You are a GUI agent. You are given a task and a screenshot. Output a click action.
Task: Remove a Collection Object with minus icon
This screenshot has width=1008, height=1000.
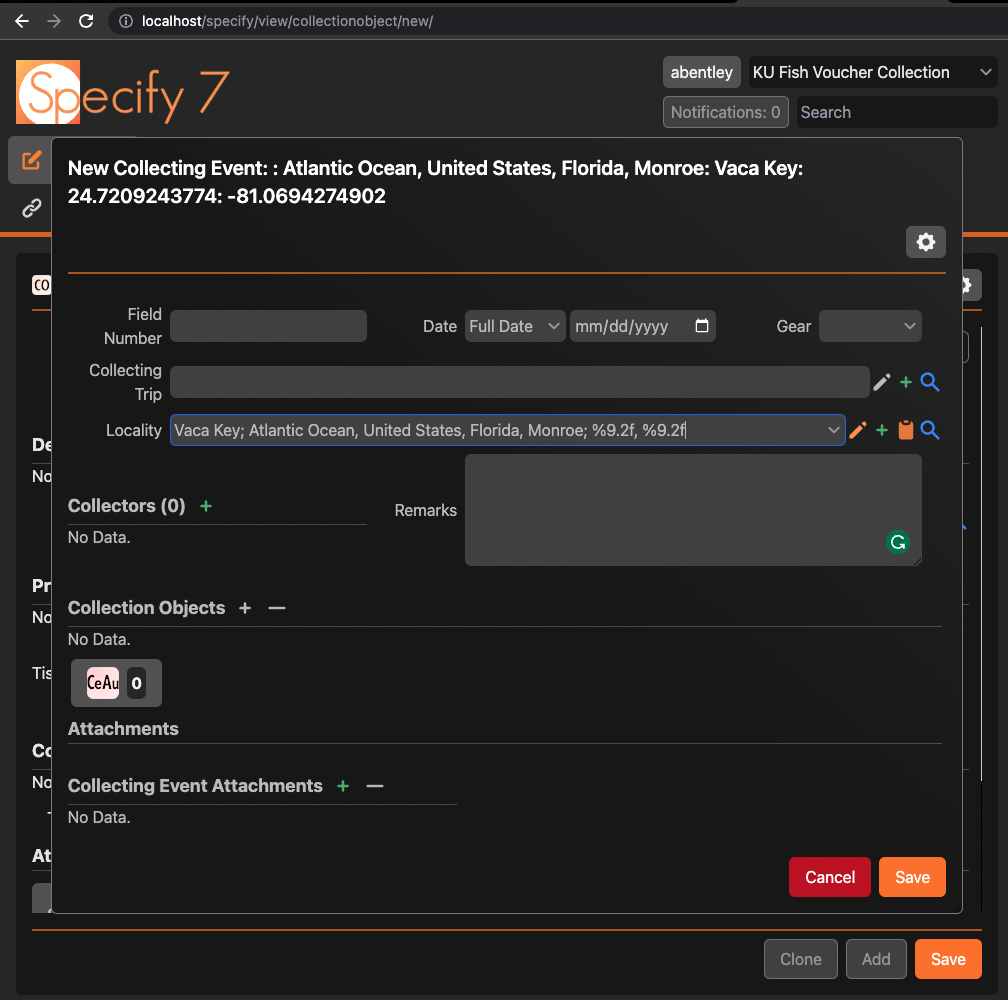[x=276, y=607]
